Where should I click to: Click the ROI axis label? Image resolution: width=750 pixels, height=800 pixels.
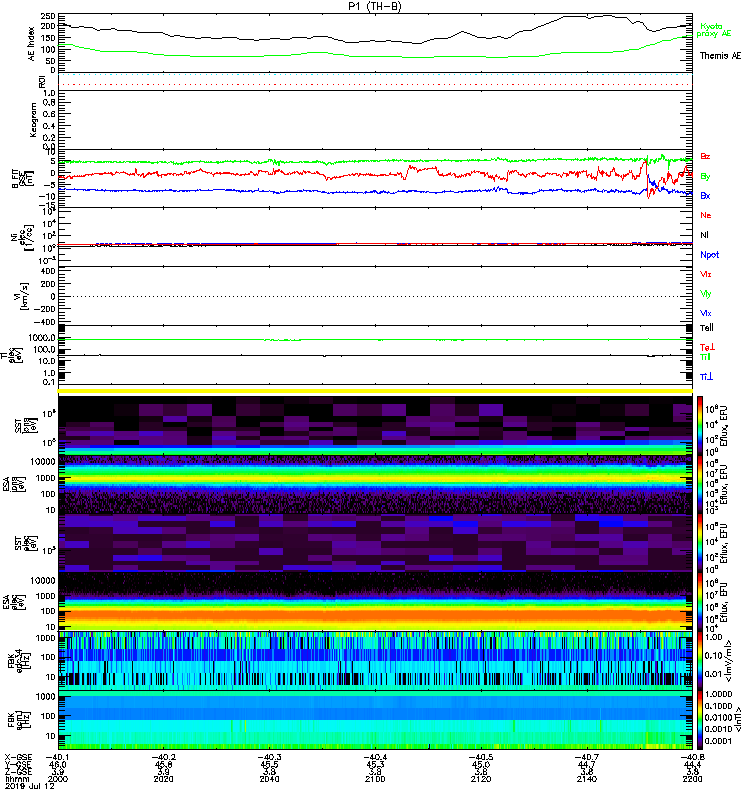pyautogui.click(x=42, y=82)
